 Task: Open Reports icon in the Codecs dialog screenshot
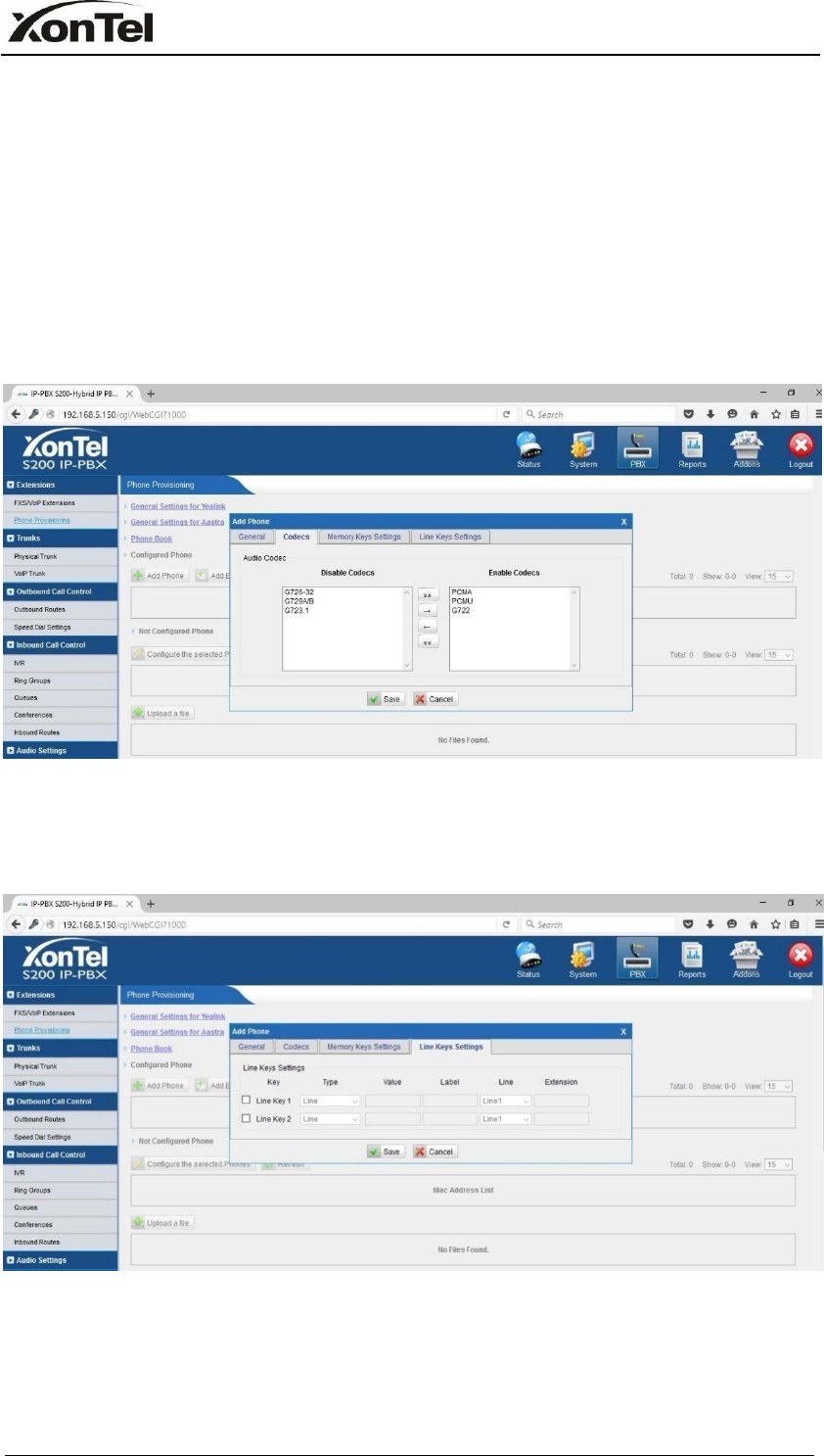(692, 448)
